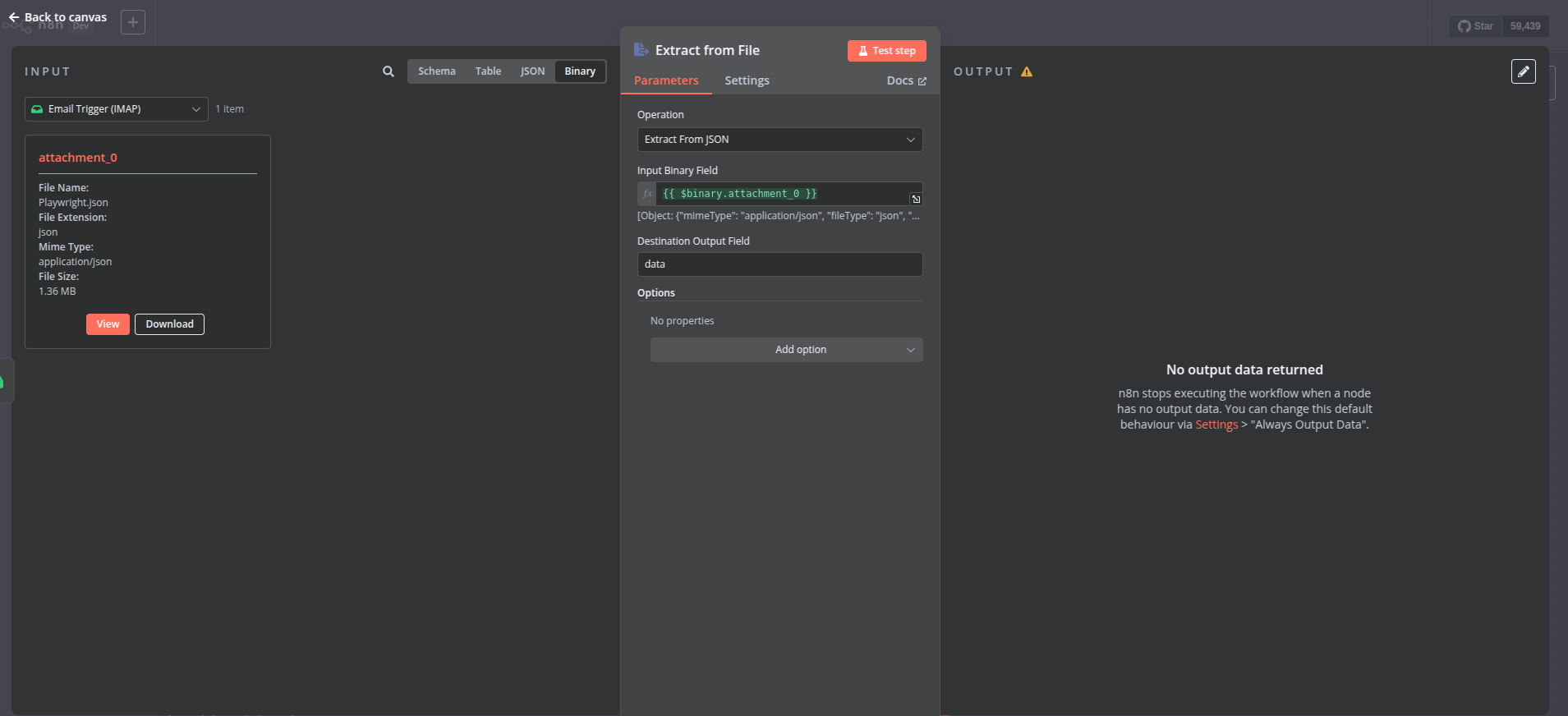1568x716 pixels.
Task: Open the Add option dropdown
Action: pos(786,350)
